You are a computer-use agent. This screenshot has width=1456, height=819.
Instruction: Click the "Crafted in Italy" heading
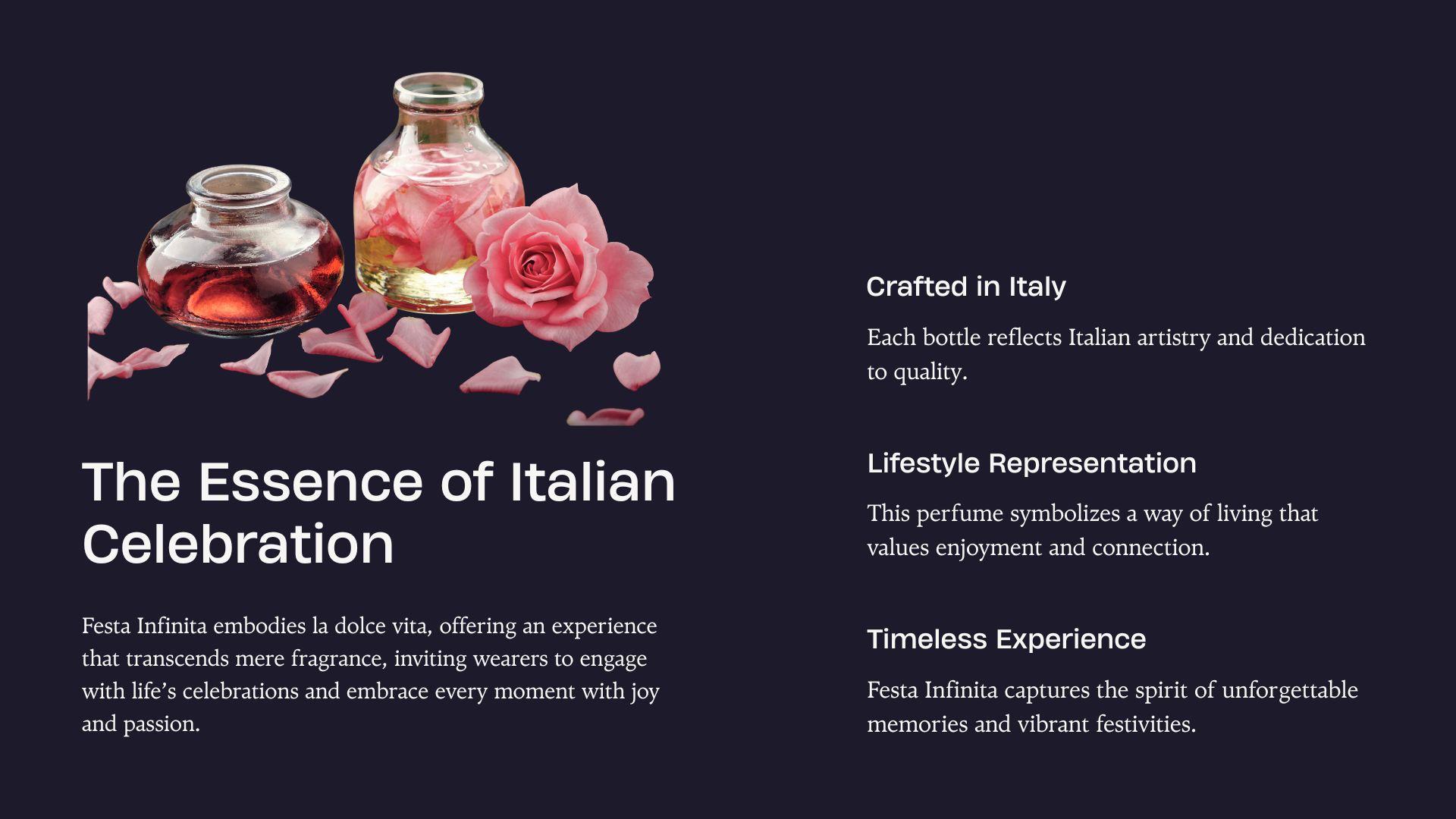pyautogui.click(x=965, y=287)
